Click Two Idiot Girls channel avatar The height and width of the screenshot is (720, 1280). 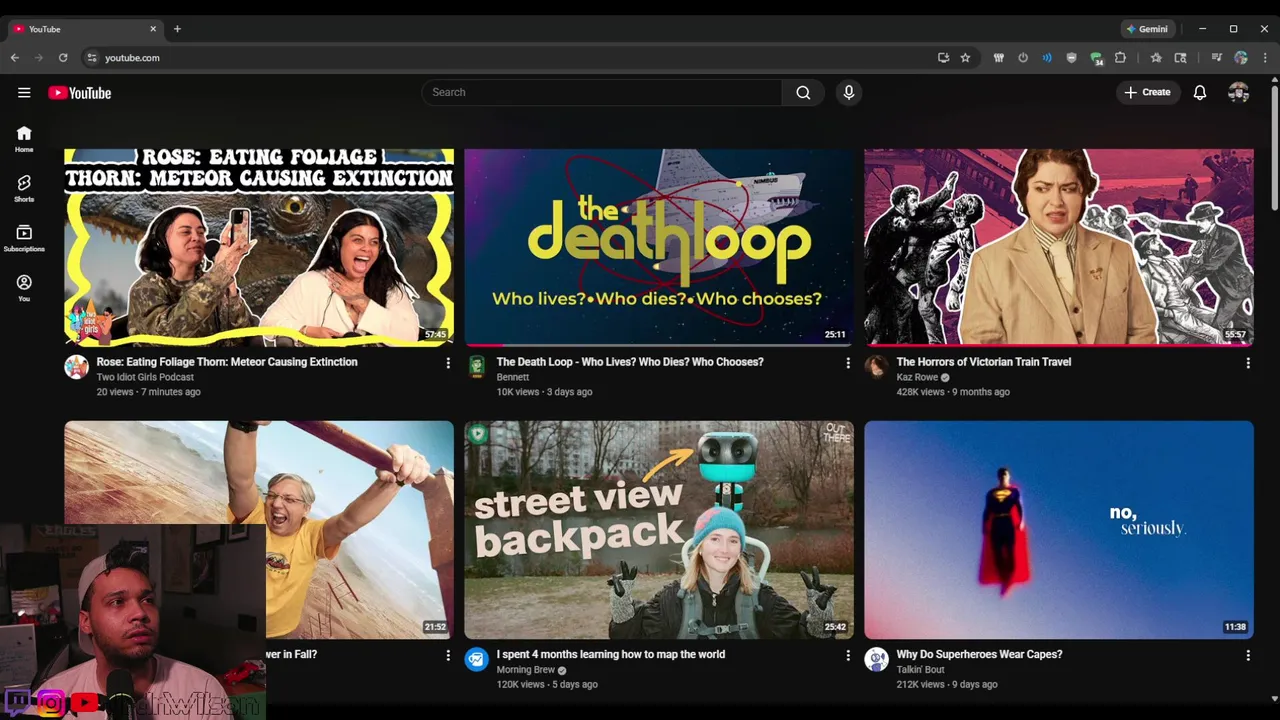[77, 367]
